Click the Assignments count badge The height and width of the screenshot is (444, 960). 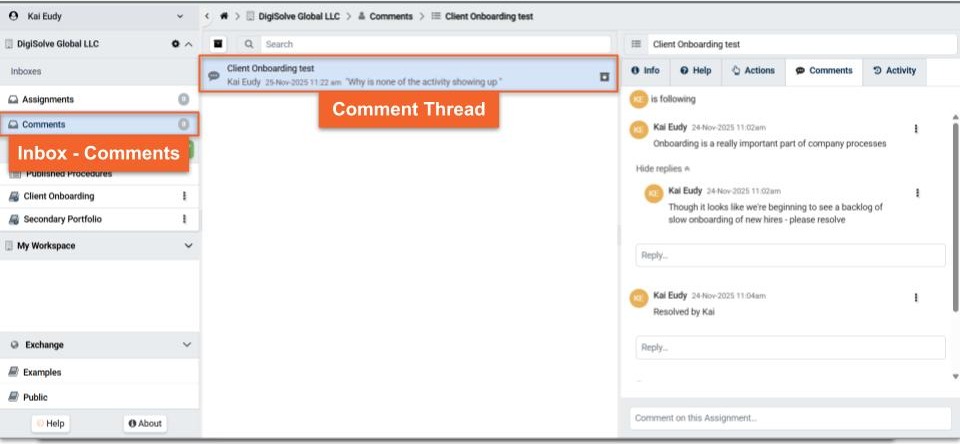click(x=183, y=99)
